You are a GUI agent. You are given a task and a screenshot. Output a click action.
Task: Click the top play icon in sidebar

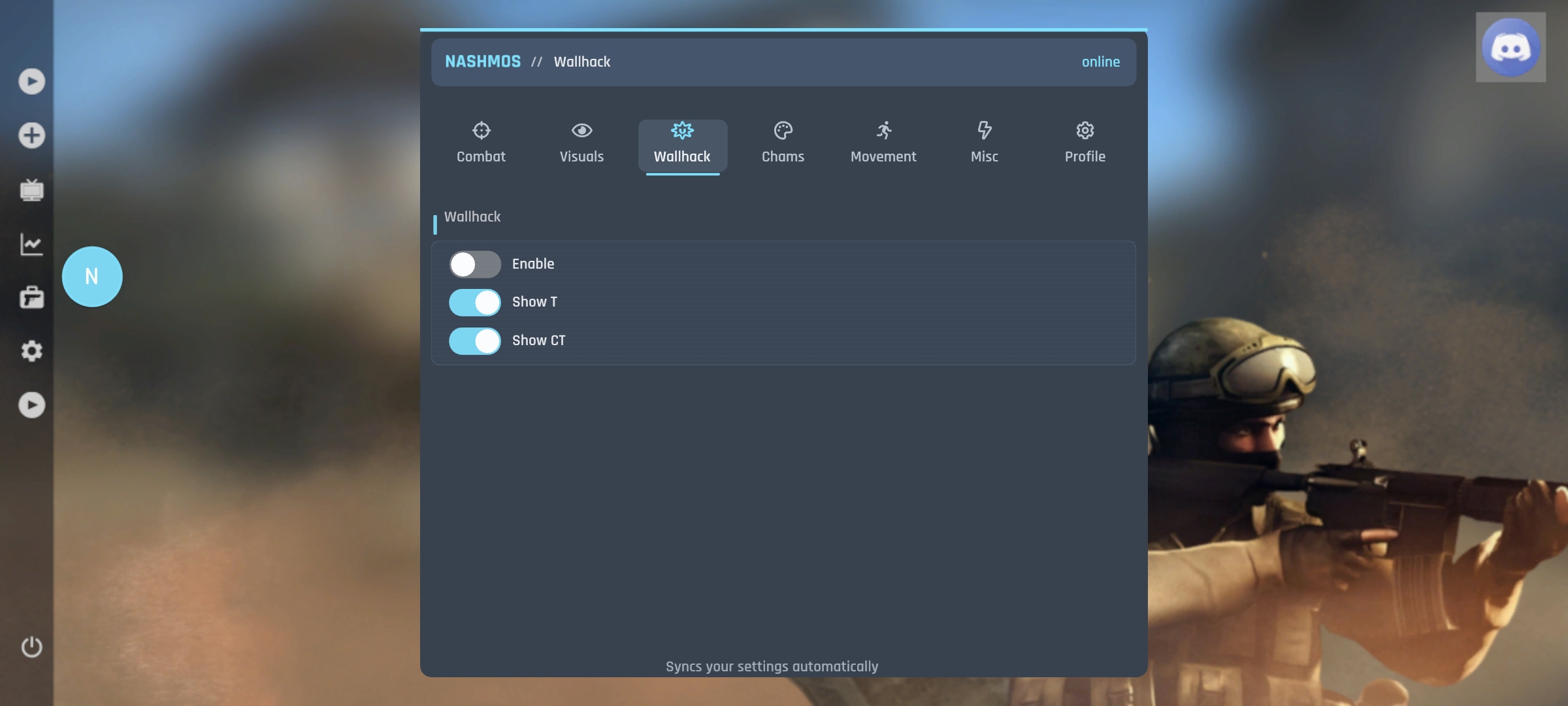(31, 82)
